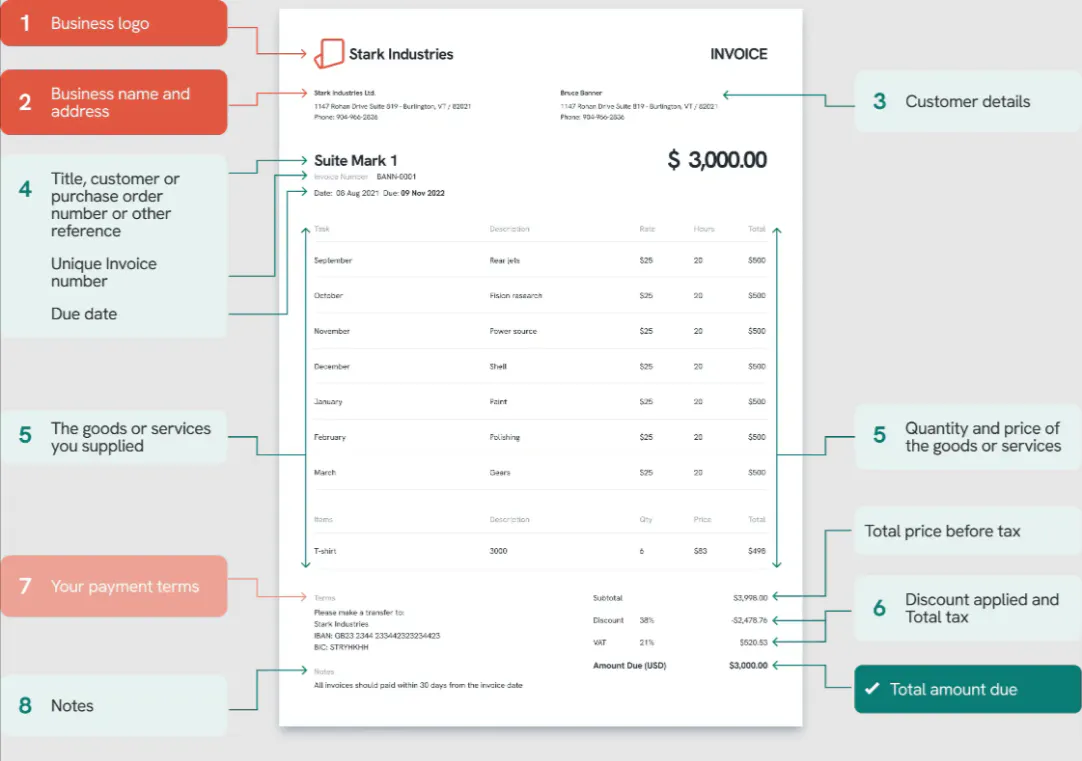Screen dimensions: 1082x761
Task: Click the '$500' total in the September row
Action: (756, 261)
